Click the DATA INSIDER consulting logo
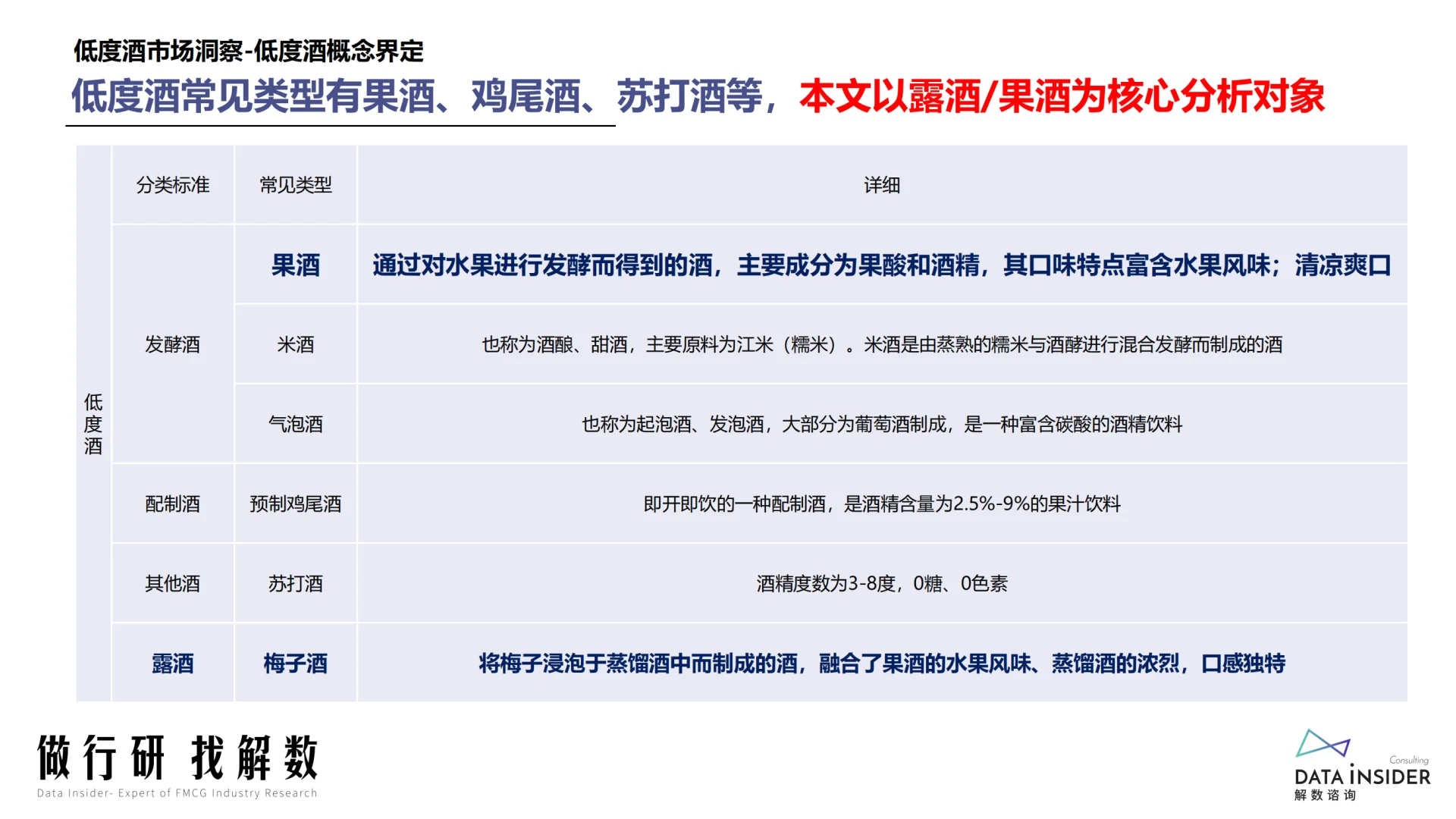This screenshot has height=819, width=1456. click(1362, 764)
